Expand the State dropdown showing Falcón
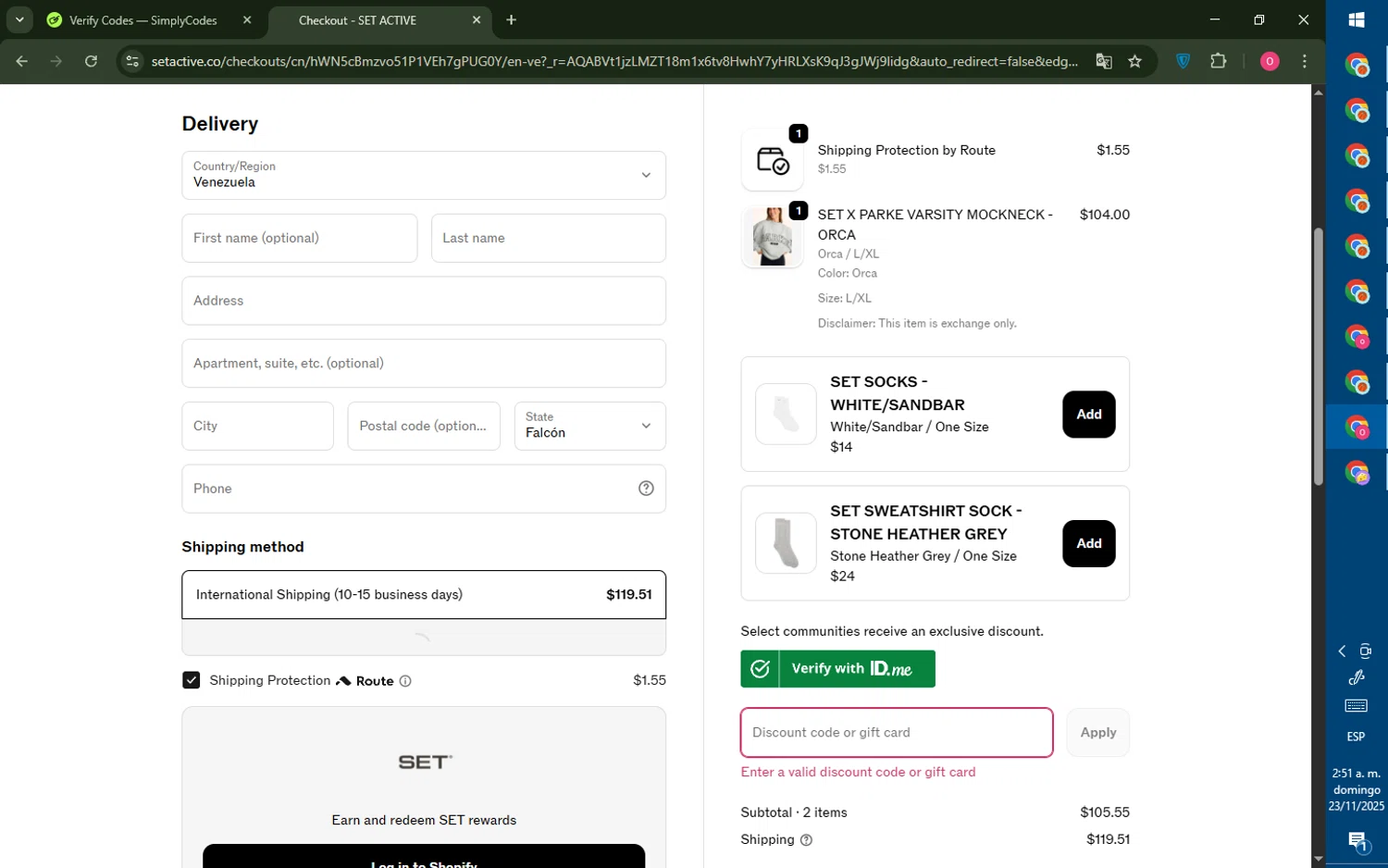 [589, 426]
